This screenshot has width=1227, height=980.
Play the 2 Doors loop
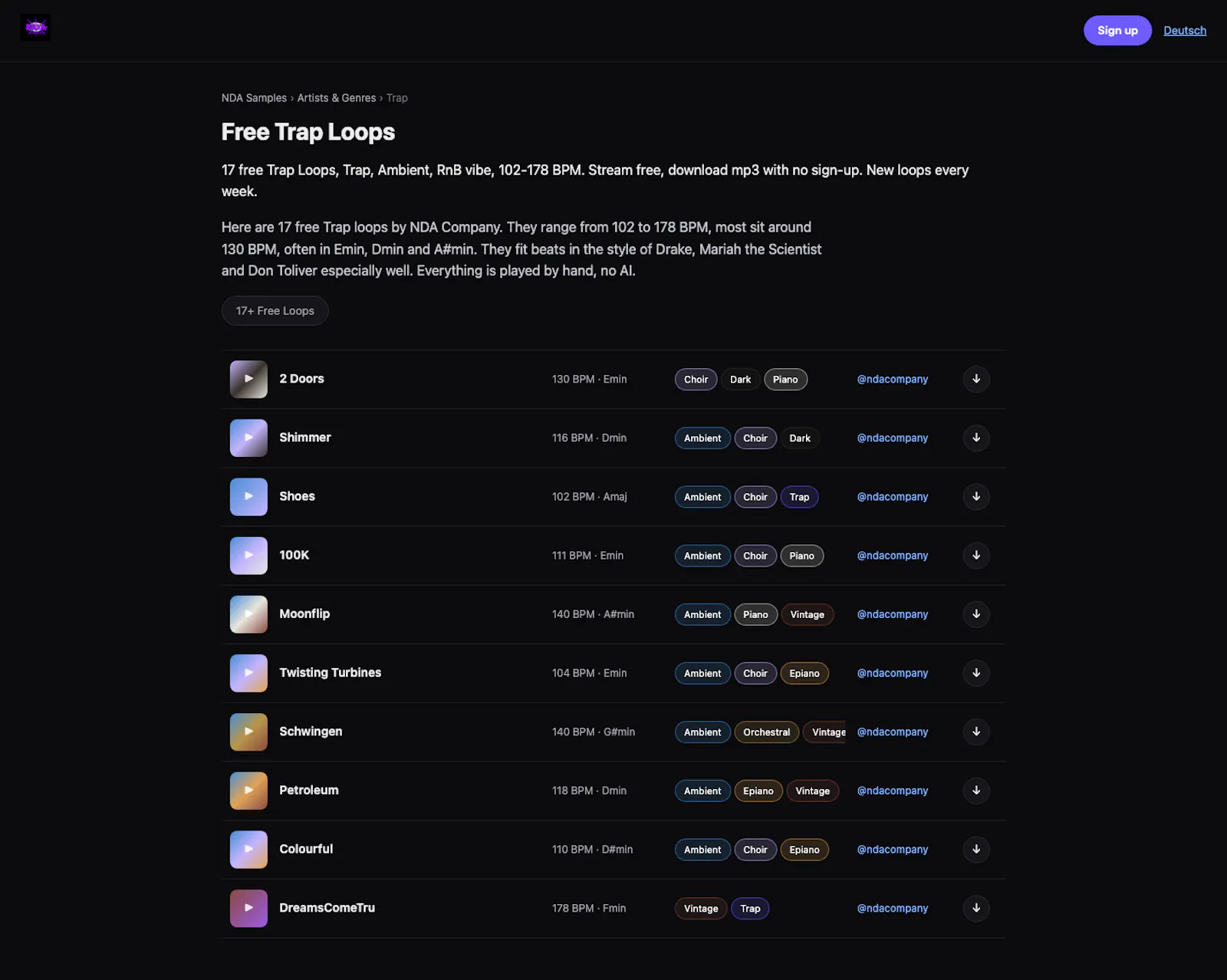tap(248, 379)
